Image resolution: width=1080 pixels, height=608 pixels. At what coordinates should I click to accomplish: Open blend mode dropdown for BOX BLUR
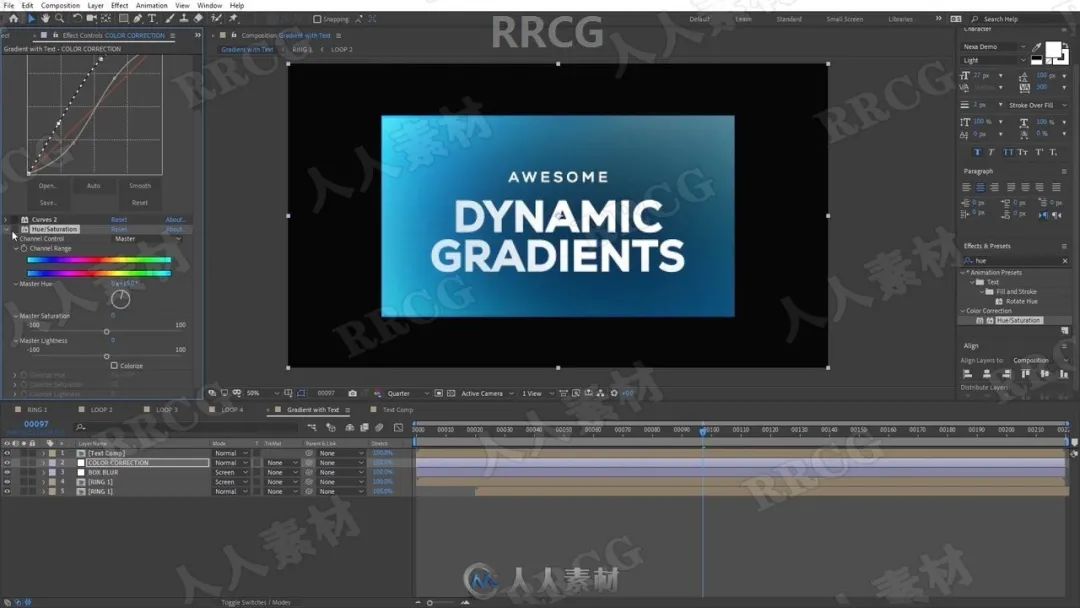pyautogui.click(x=230, y=473)
